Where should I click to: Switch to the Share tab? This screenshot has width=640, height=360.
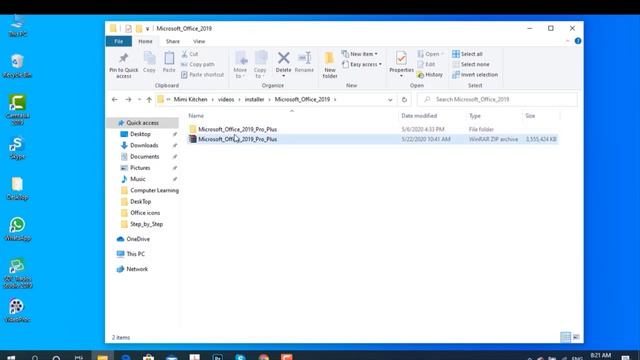(173, 41)
